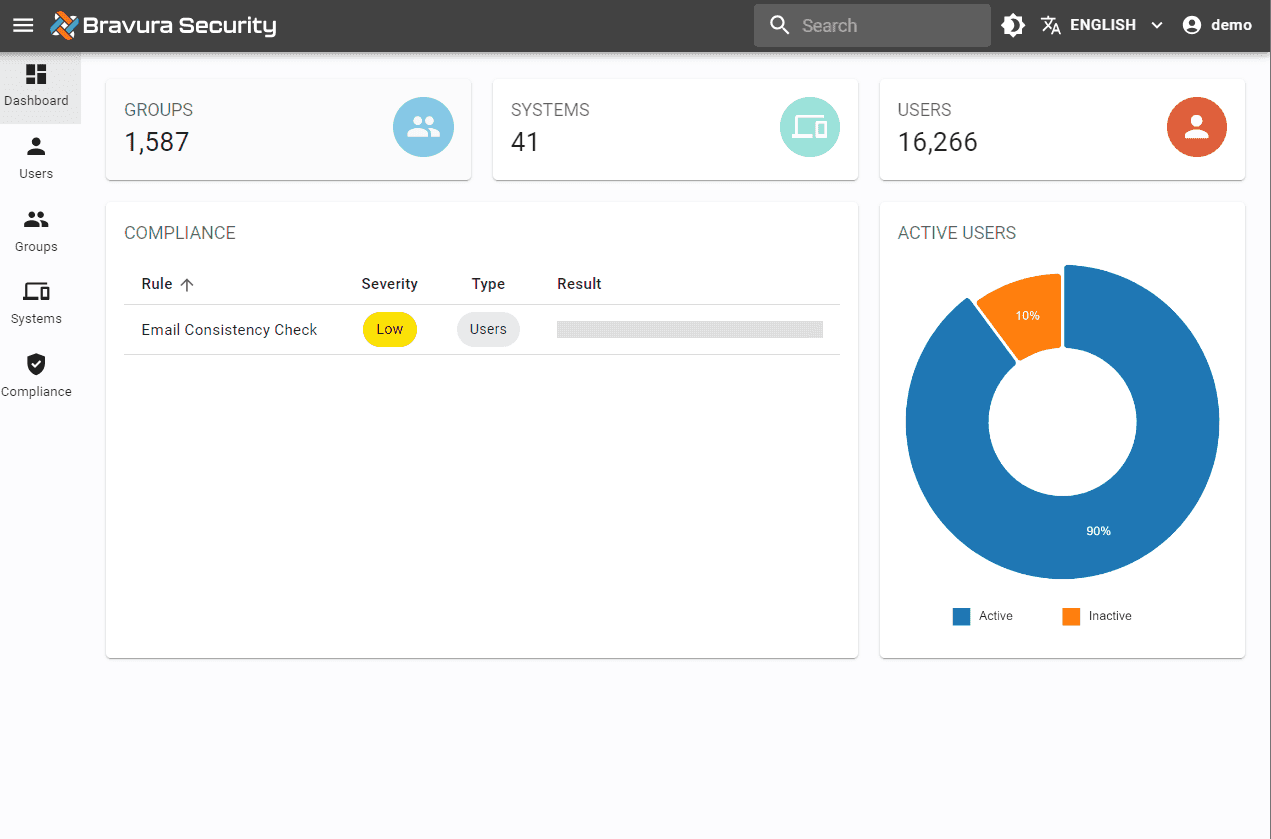Image resolution: width=1271 pixels, height=839 pixels.
Task: Open Groups from the sidebar
Action: point(36,231)
